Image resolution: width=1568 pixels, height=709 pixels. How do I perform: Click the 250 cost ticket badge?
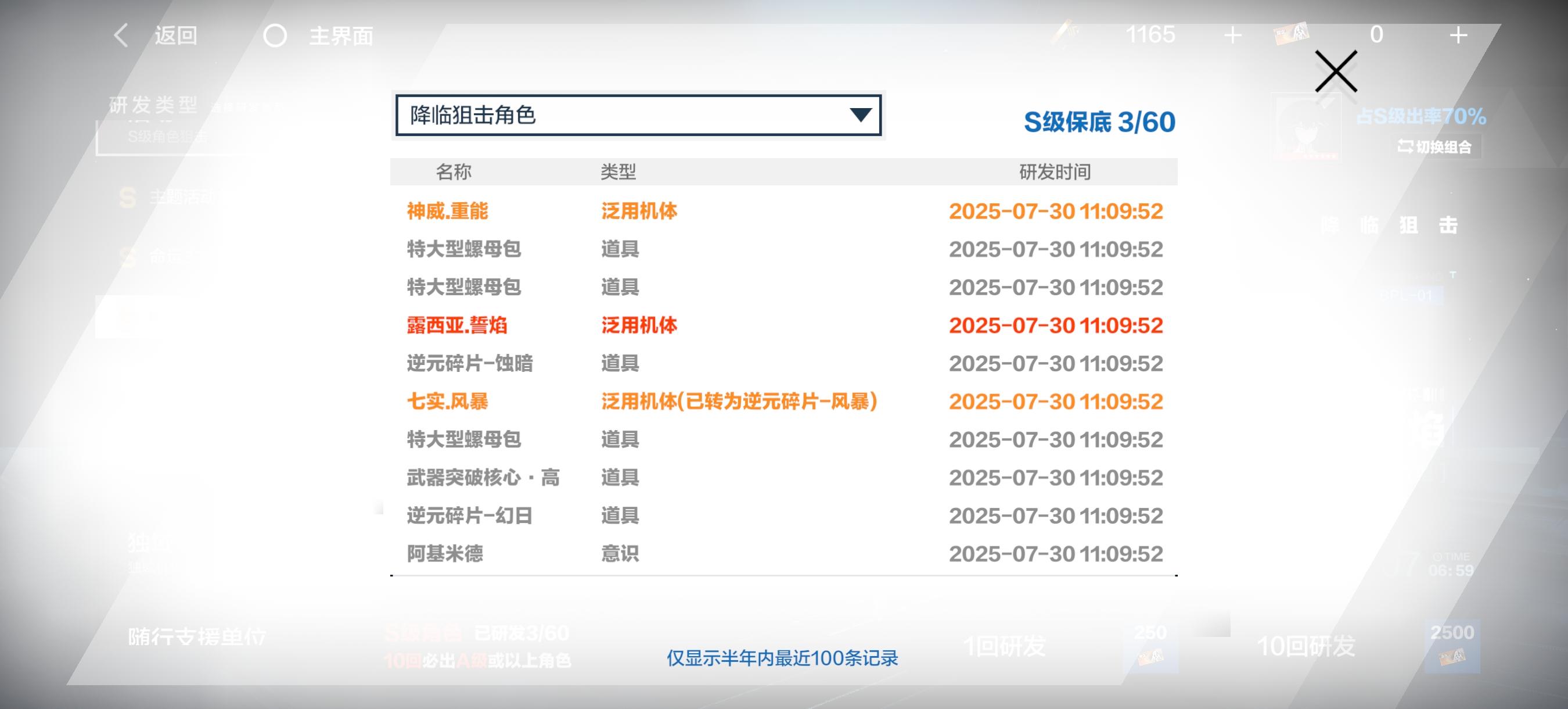1150,646
